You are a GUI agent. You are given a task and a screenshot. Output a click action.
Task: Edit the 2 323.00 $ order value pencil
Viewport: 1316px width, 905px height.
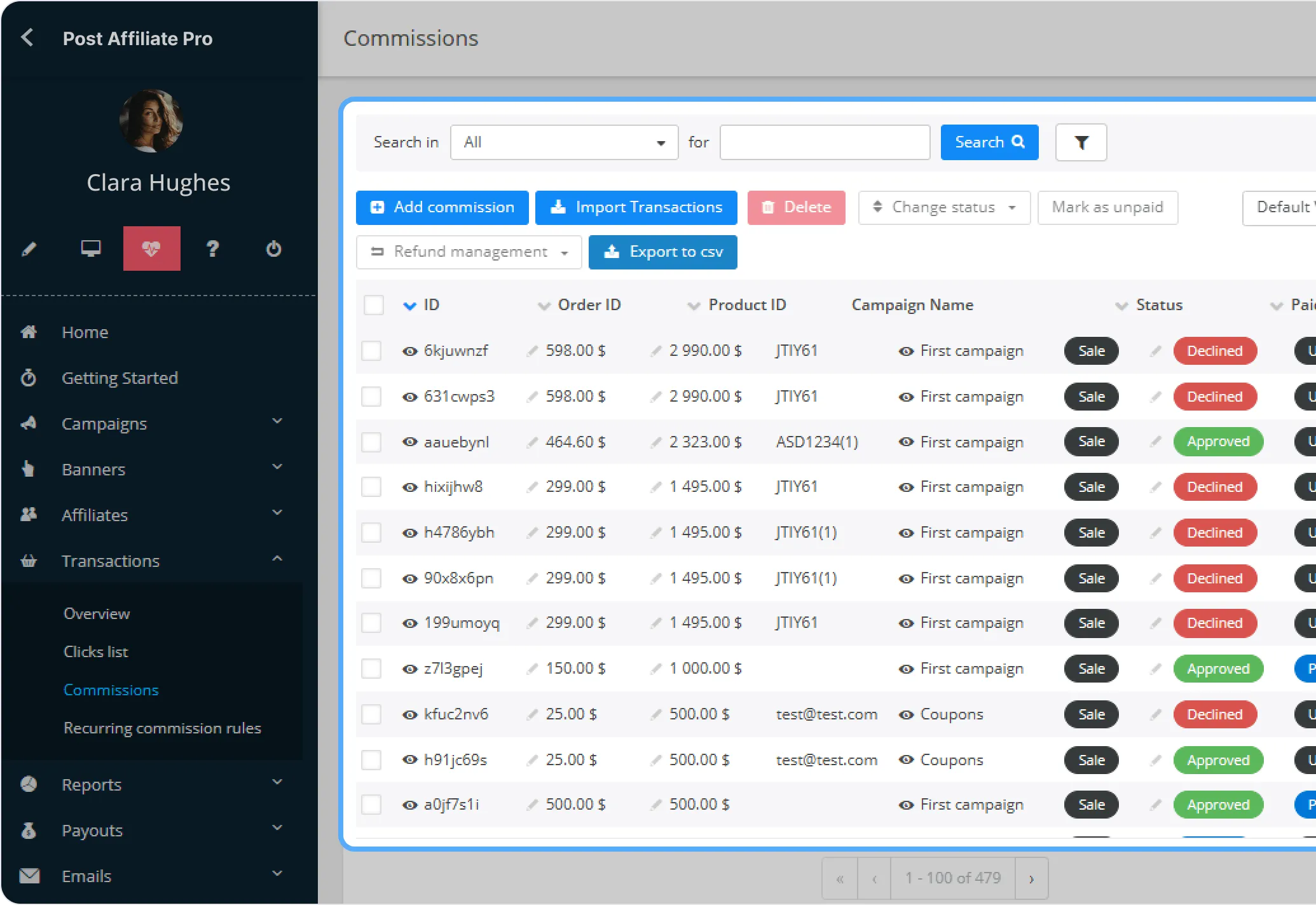pyautogui.click(x=656, y=442)
